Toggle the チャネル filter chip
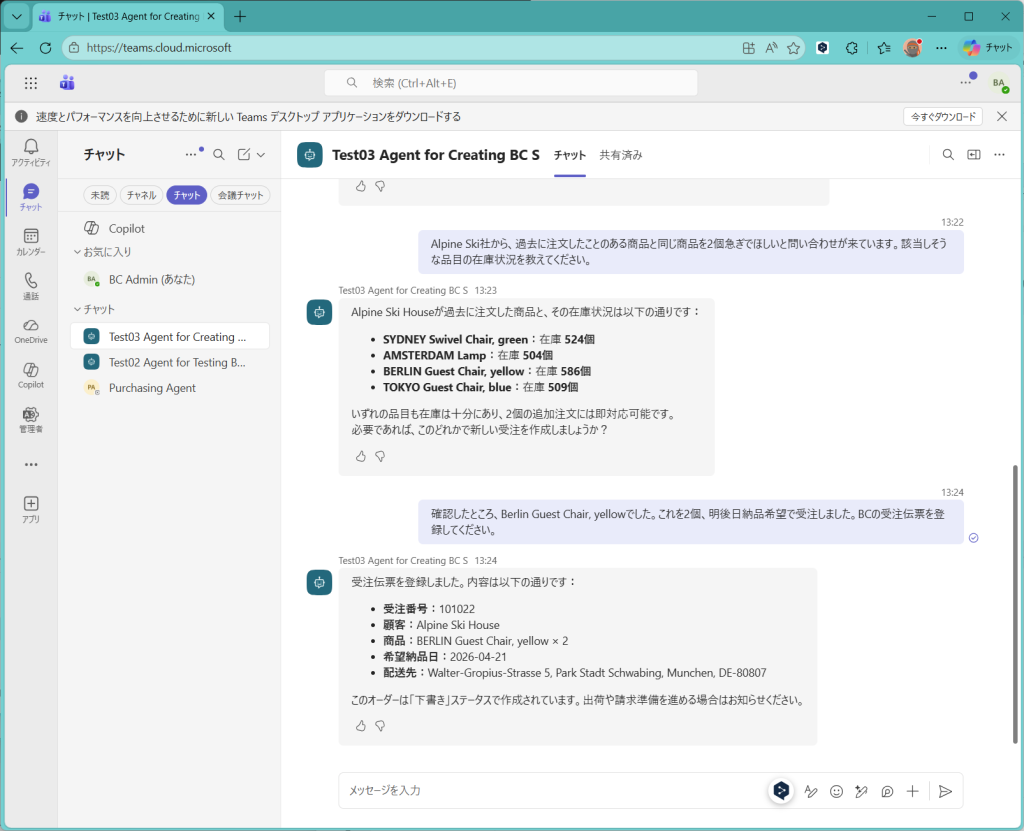Screen dimensions: 1024x831 (141, 195)
